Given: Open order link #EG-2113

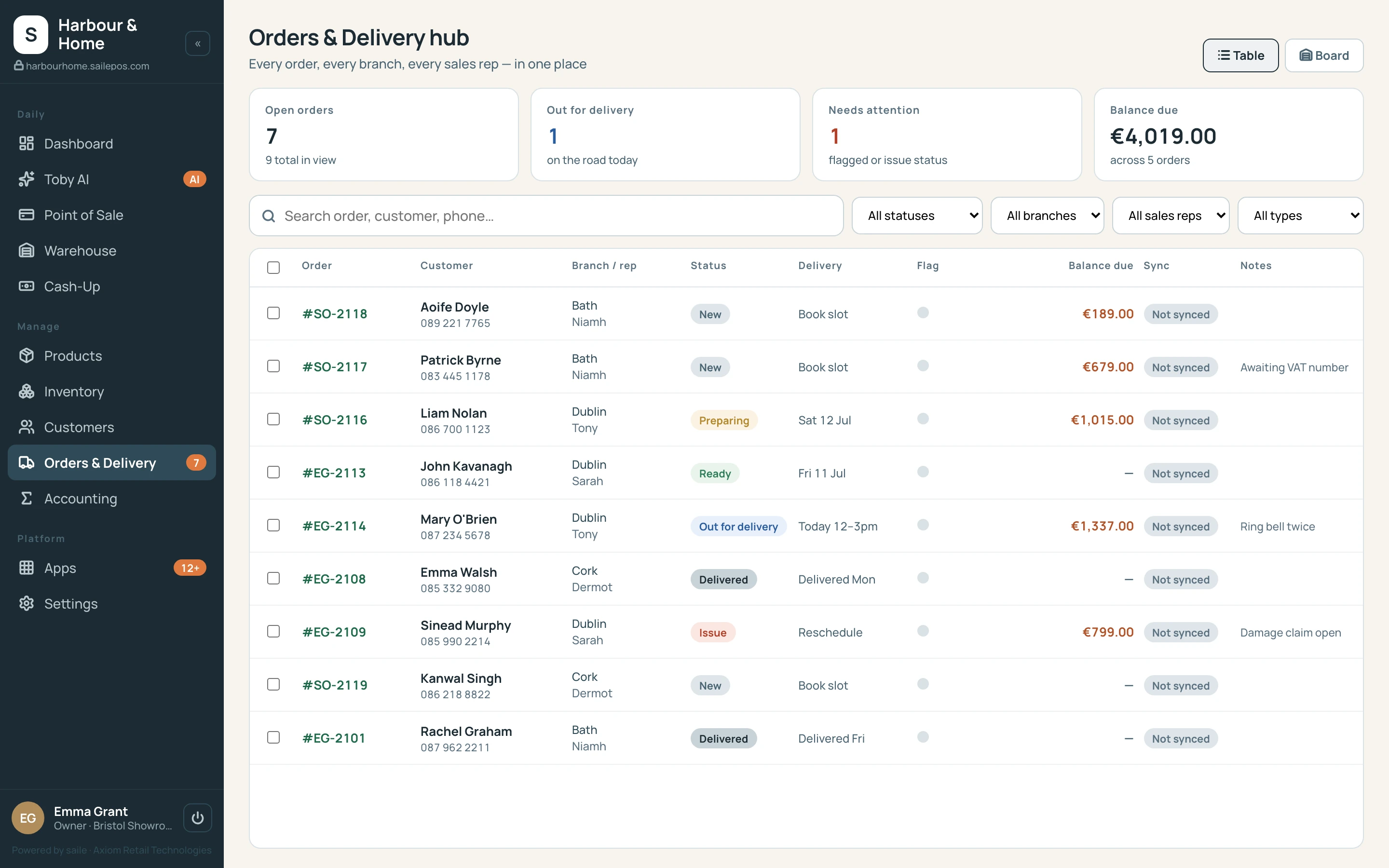Looking at the screenshot, I should [x=334, y=473].
